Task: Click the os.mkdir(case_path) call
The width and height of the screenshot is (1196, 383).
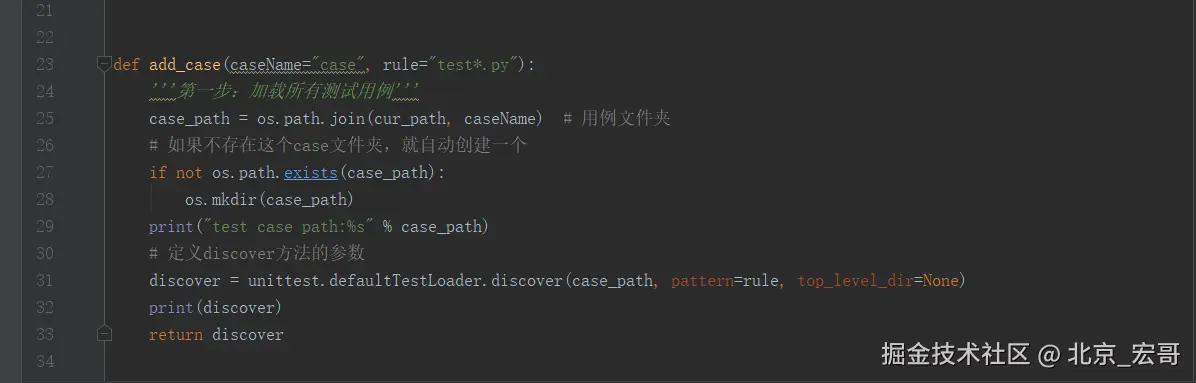Action: click(270, 200)
